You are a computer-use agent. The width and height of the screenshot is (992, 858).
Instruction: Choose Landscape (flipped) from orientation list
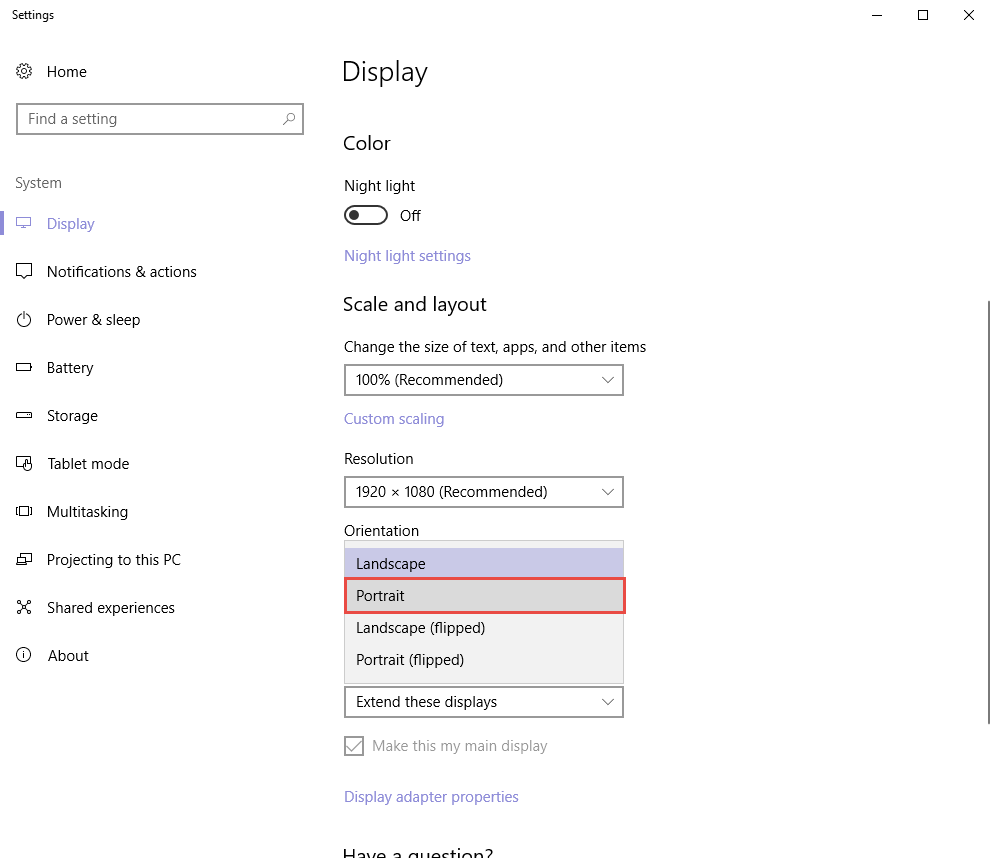coord(484,628)
